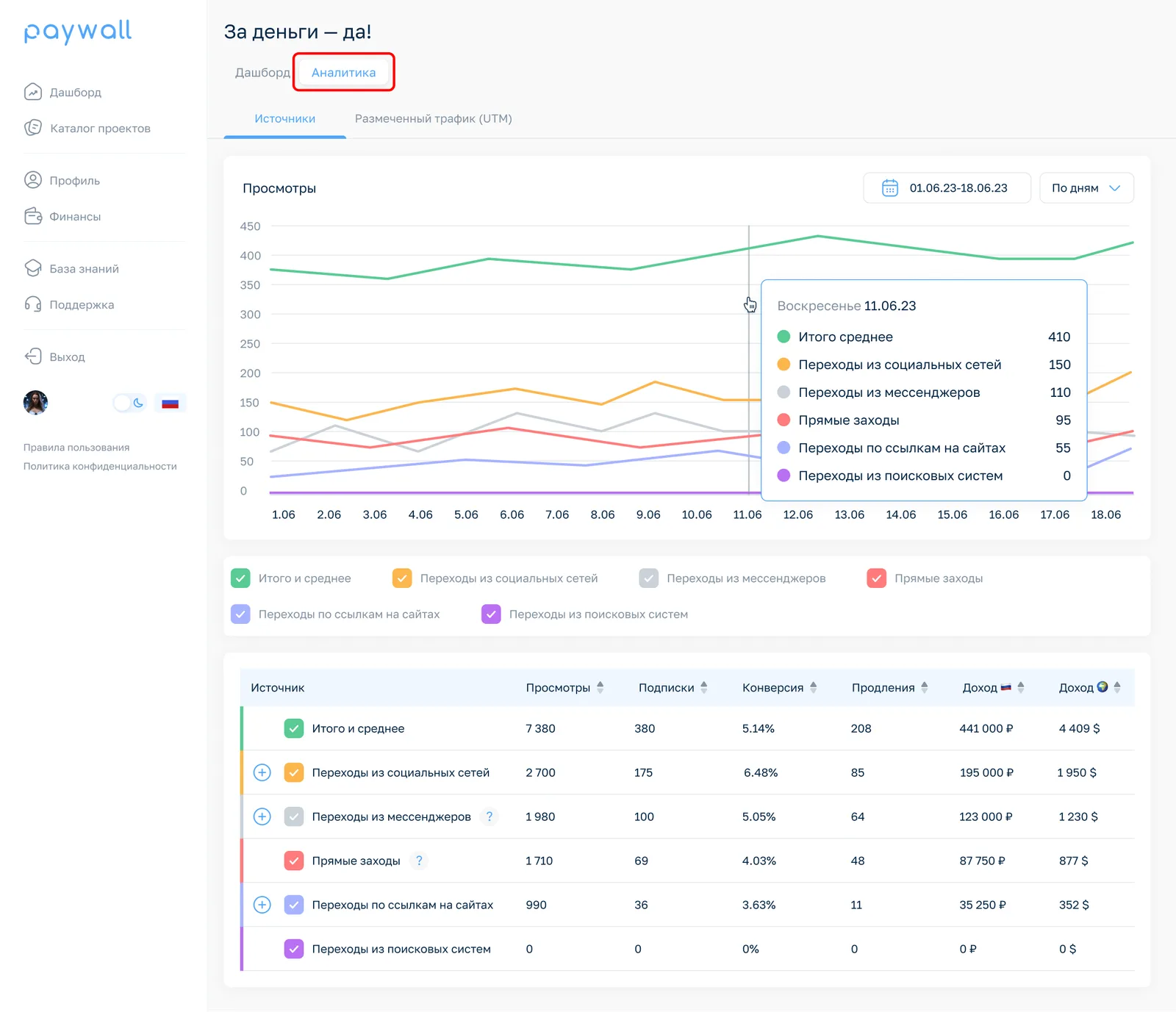Click the Финансы wallet icon

33,216
